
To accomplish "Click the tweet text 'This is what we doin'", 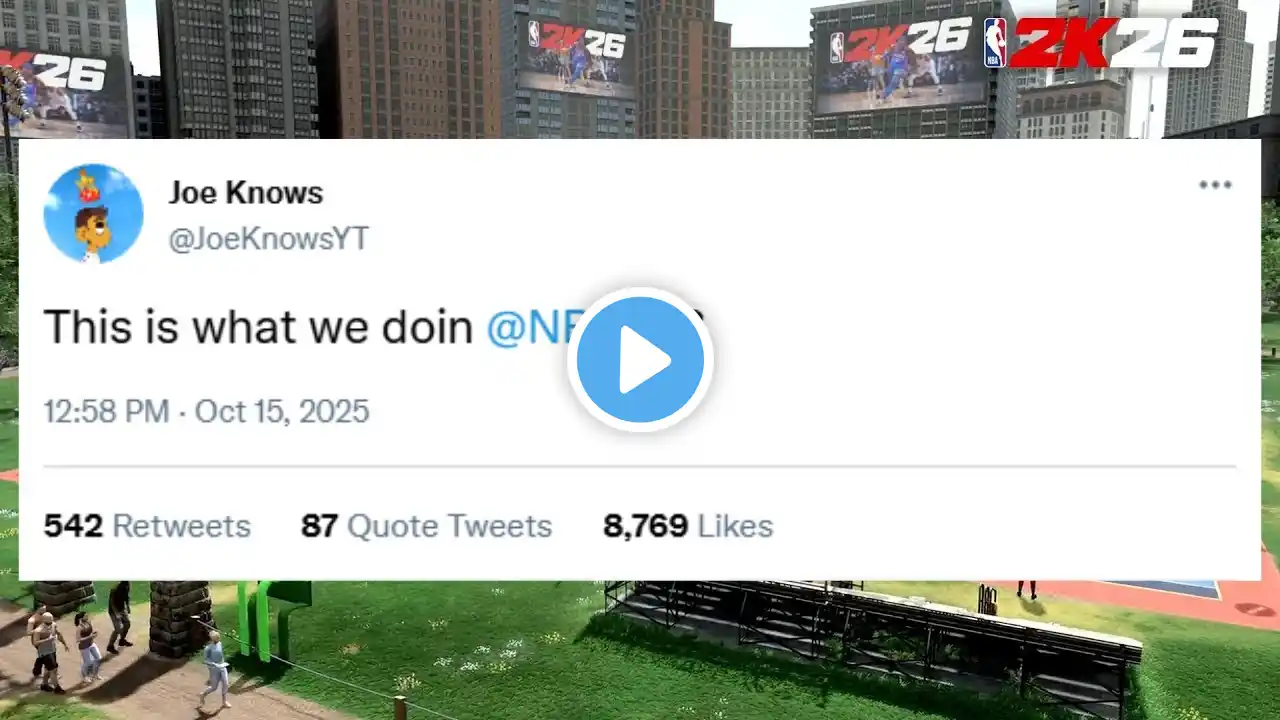I will (258, 327).
